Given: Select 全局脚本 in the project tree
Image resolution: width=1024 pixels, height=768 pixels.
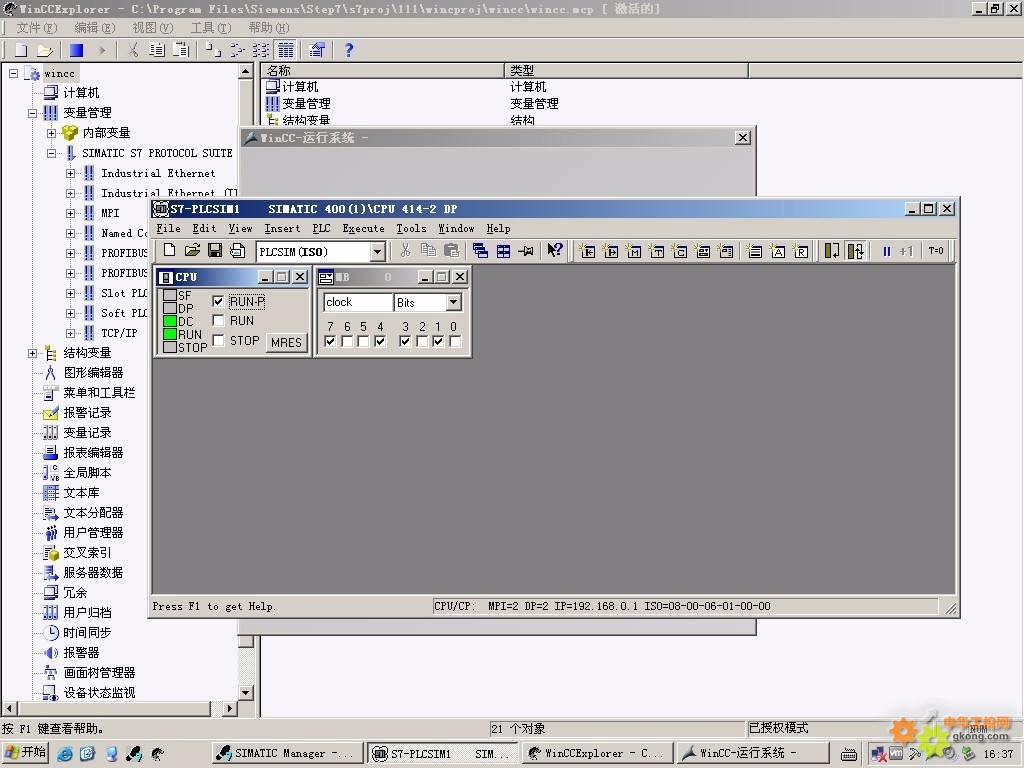Looking at the screenshot, I should (87, 473).
